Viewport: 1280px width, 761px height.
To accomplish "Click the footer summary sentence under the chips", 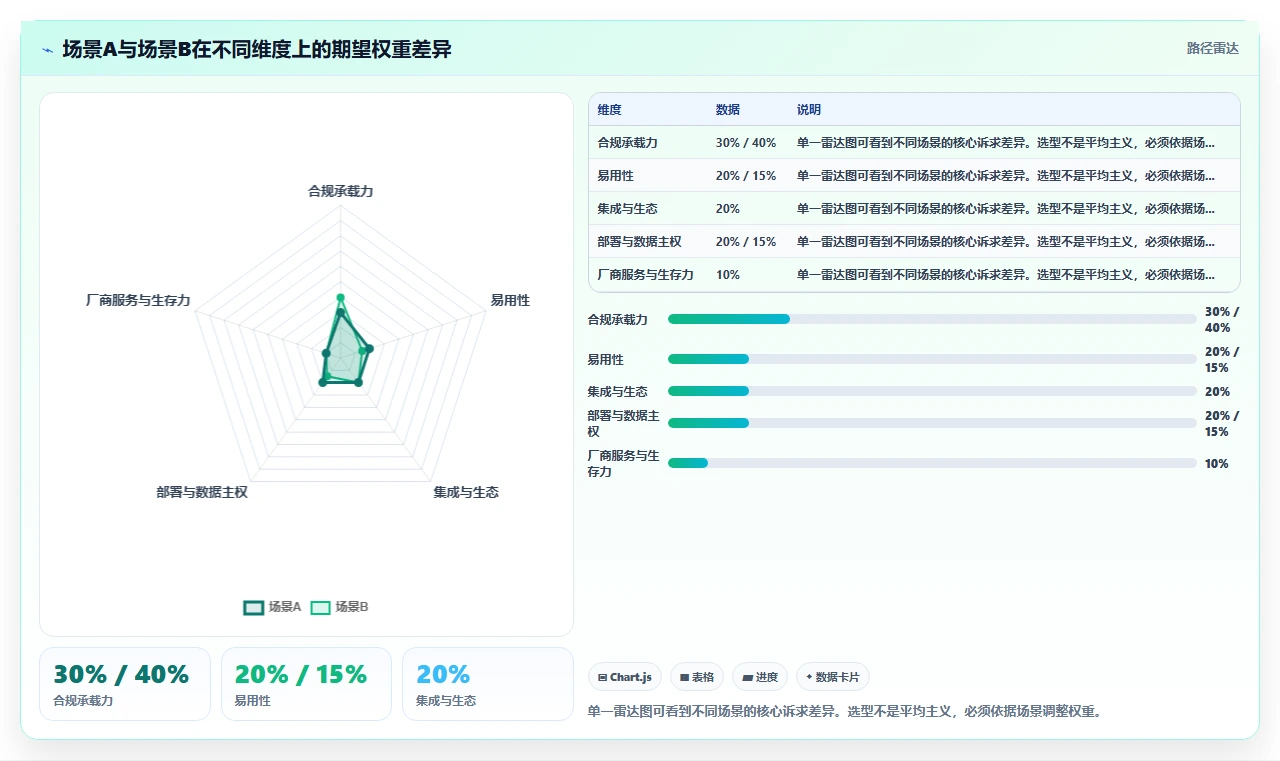I will tap(844, 711).
